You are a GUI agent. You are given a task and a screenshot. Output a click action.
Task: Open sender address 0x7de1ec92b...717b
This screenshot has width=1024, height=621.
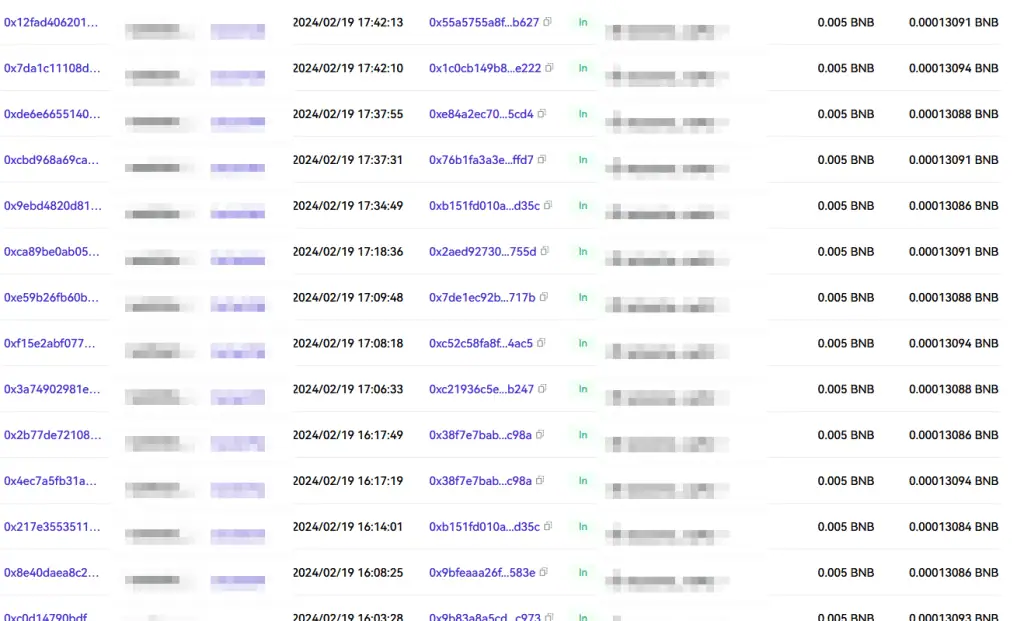click(482, 298)
